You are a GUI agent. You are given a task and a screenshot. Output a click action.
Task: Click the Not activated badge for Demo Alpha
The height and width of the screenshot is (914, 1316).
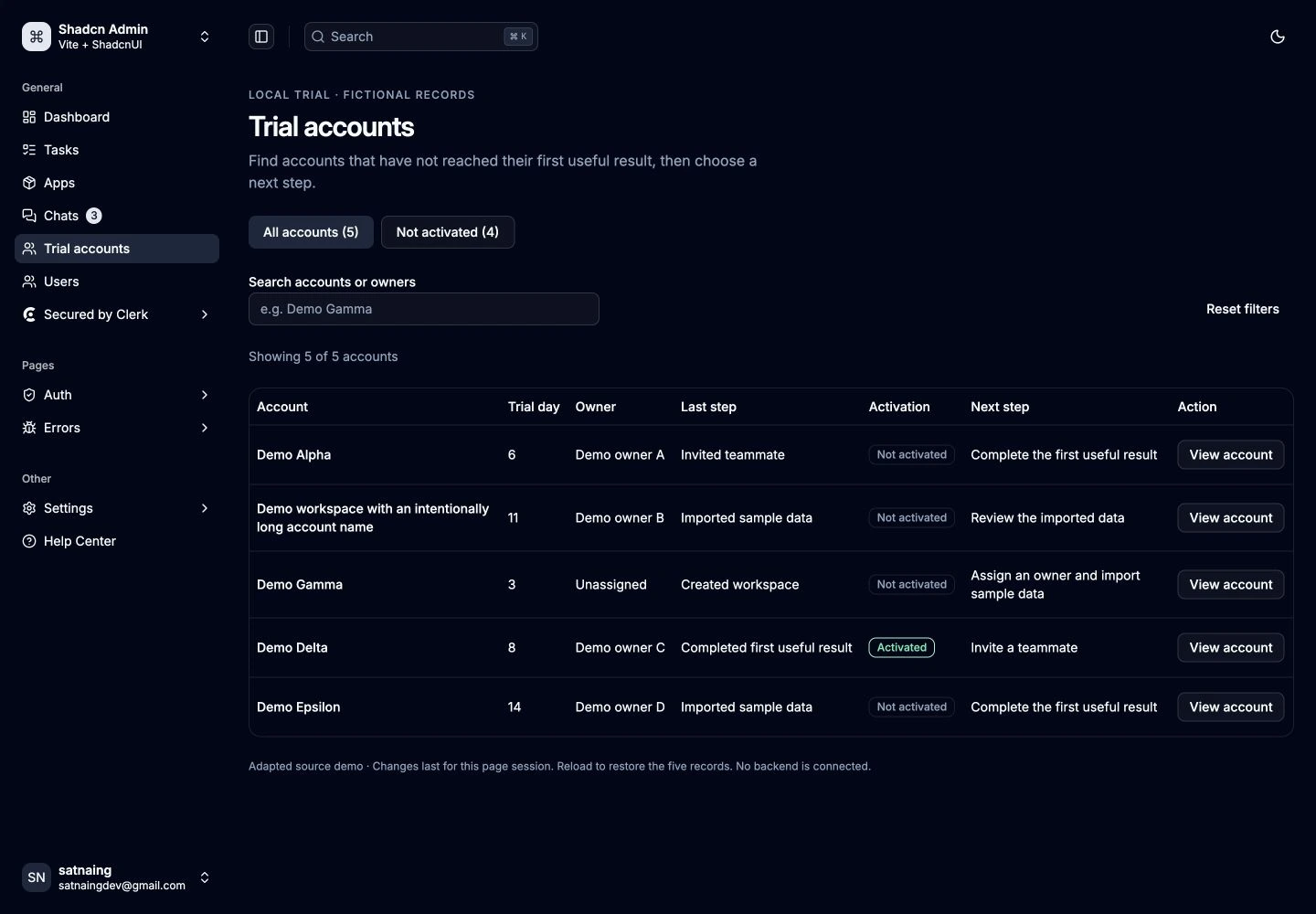click(912, 455)
